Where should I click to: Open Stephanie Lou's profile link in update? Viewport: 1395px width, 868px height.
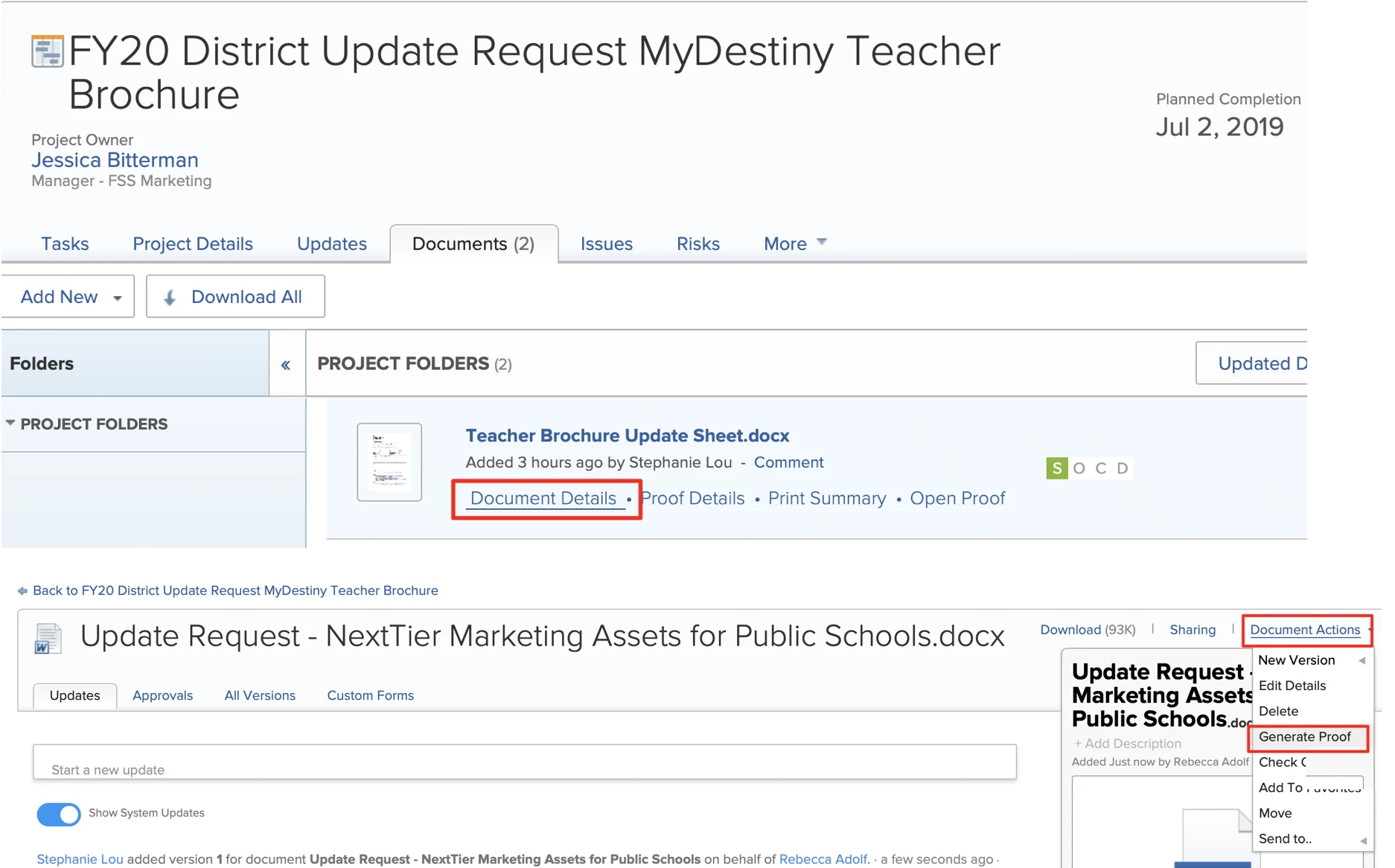click(x=80, y=859)
